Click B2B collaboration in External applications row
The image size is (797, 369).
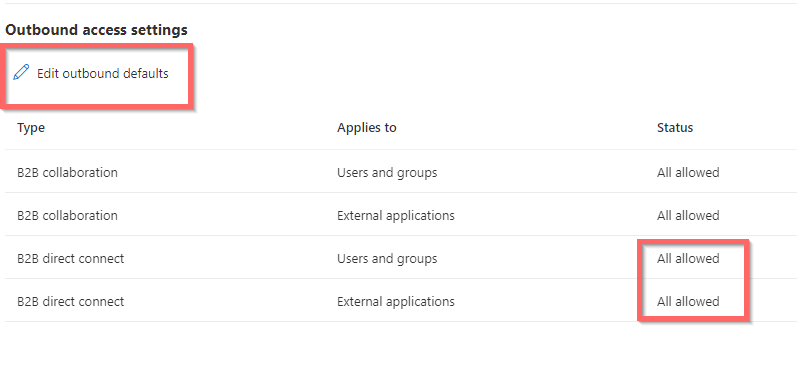[67, 216]
